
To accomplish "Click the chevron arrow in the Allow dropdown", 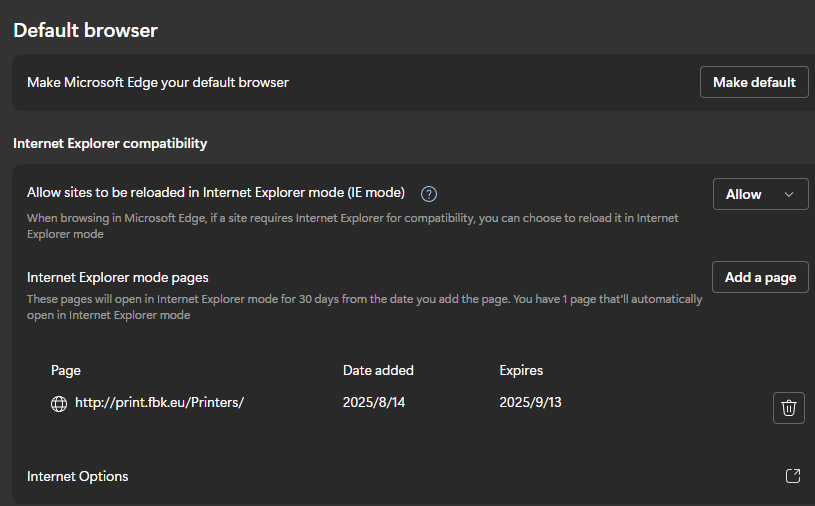I will [788, 194].
